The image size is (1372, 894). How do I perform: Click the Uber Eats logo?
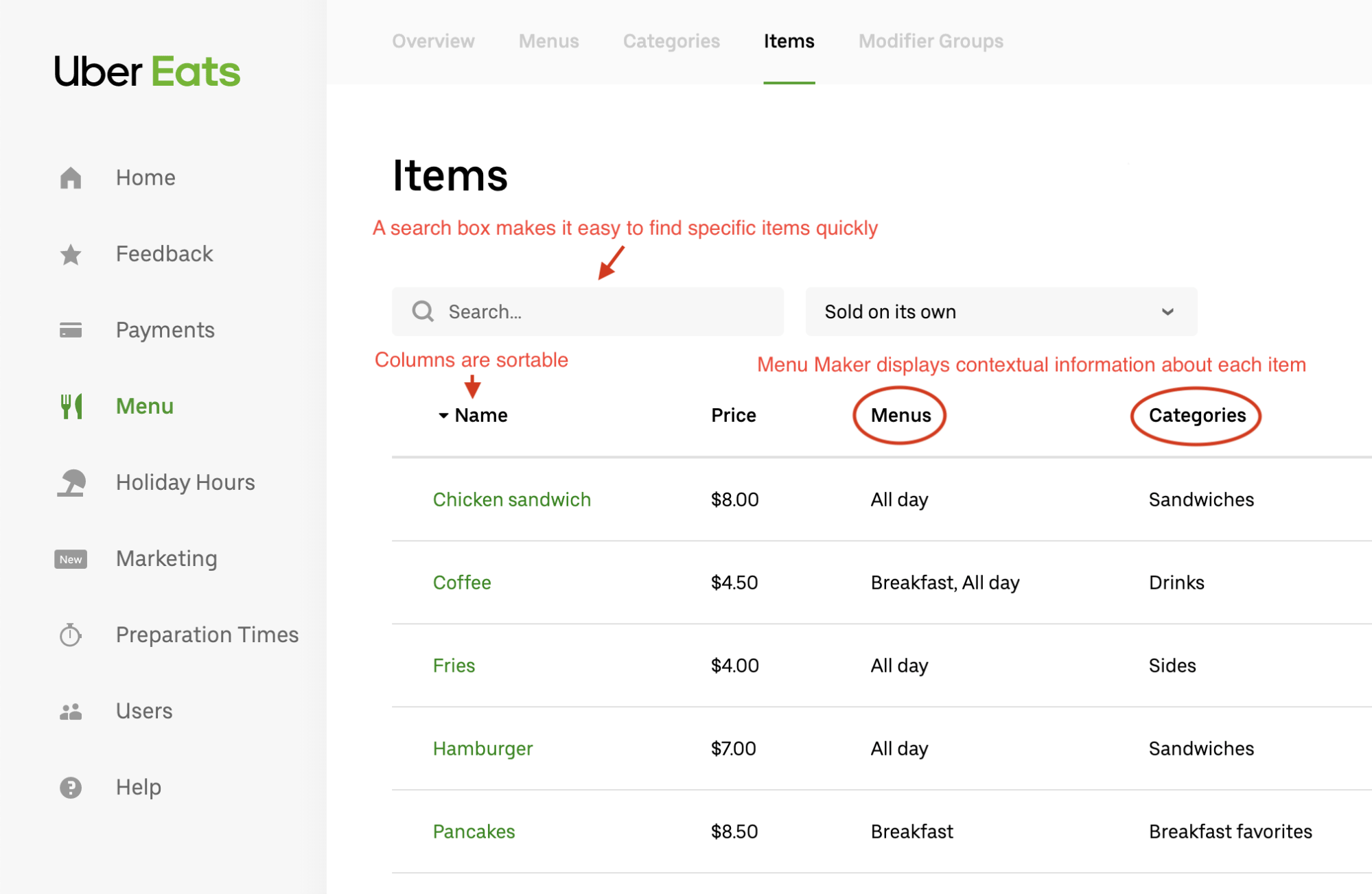(147, 71)
